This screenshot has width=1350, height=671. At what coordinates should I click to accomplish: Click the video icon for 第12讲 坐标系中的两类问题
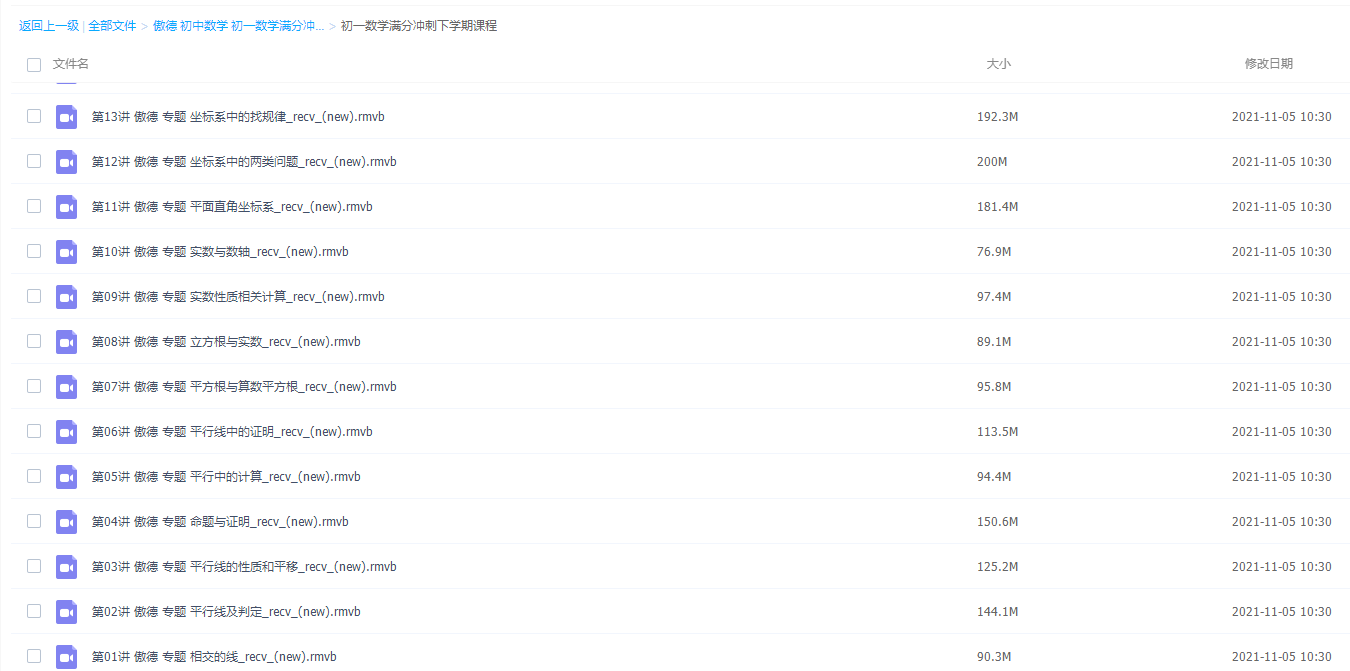coord(66,161)
